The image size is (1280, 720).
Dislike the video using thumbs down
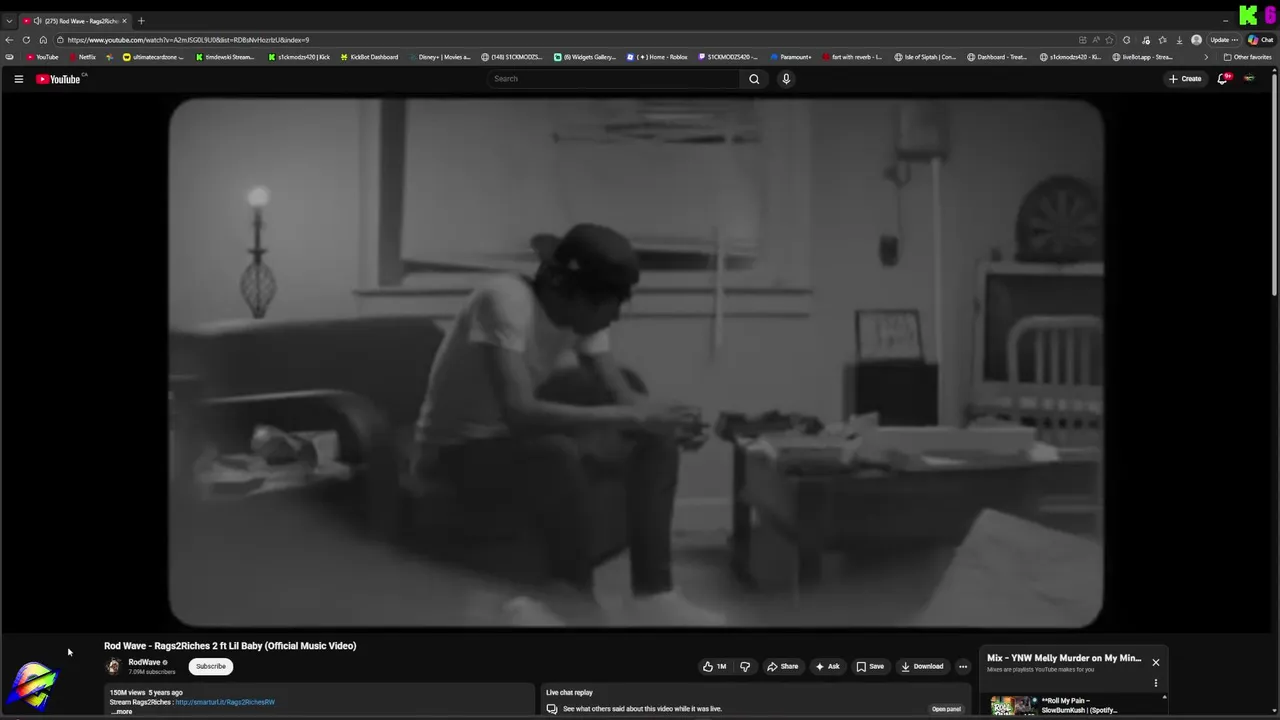[x=745, y=666]
